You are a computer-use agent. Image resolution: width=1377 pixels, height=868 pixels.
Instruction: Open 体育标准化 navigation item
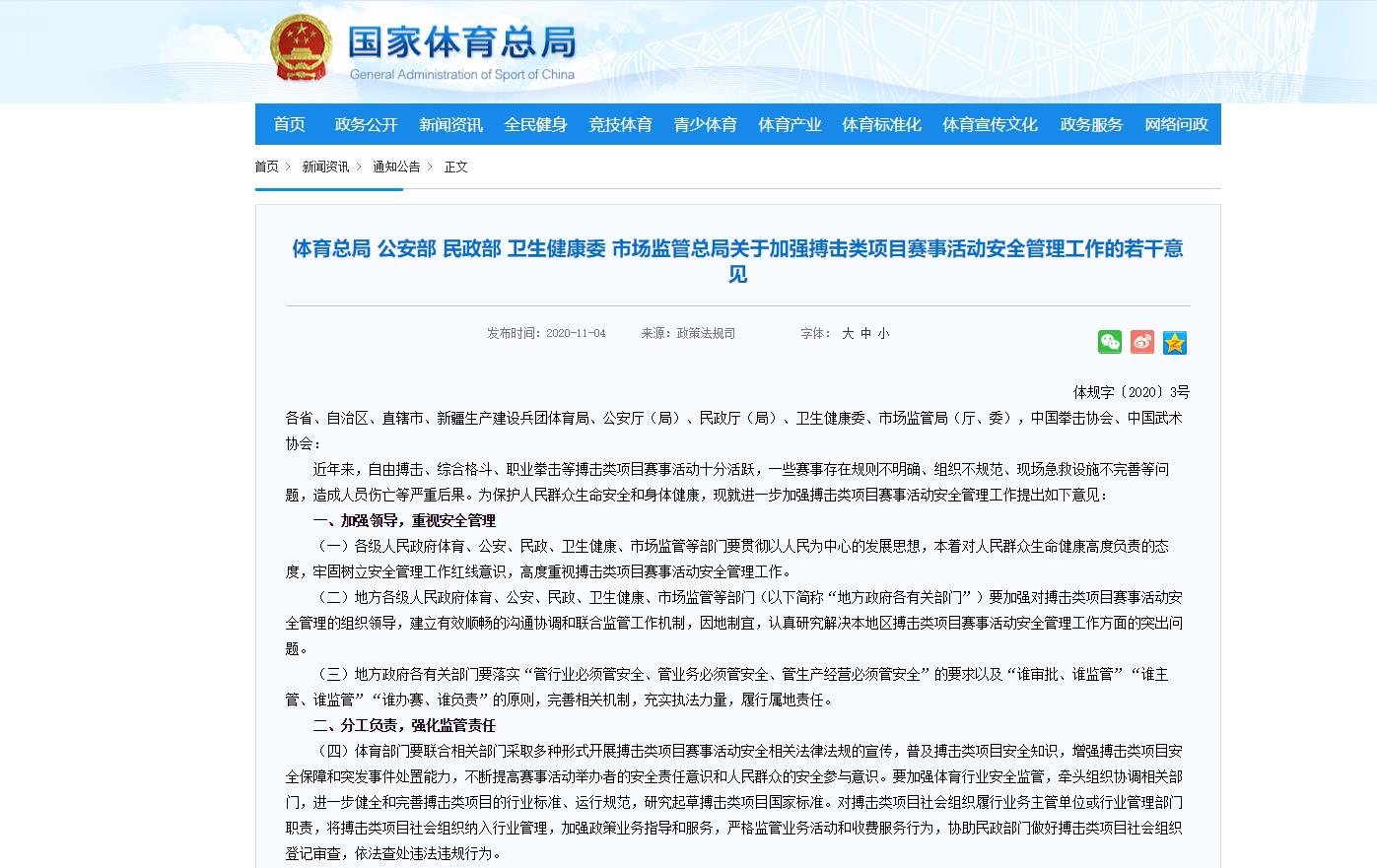881,124
